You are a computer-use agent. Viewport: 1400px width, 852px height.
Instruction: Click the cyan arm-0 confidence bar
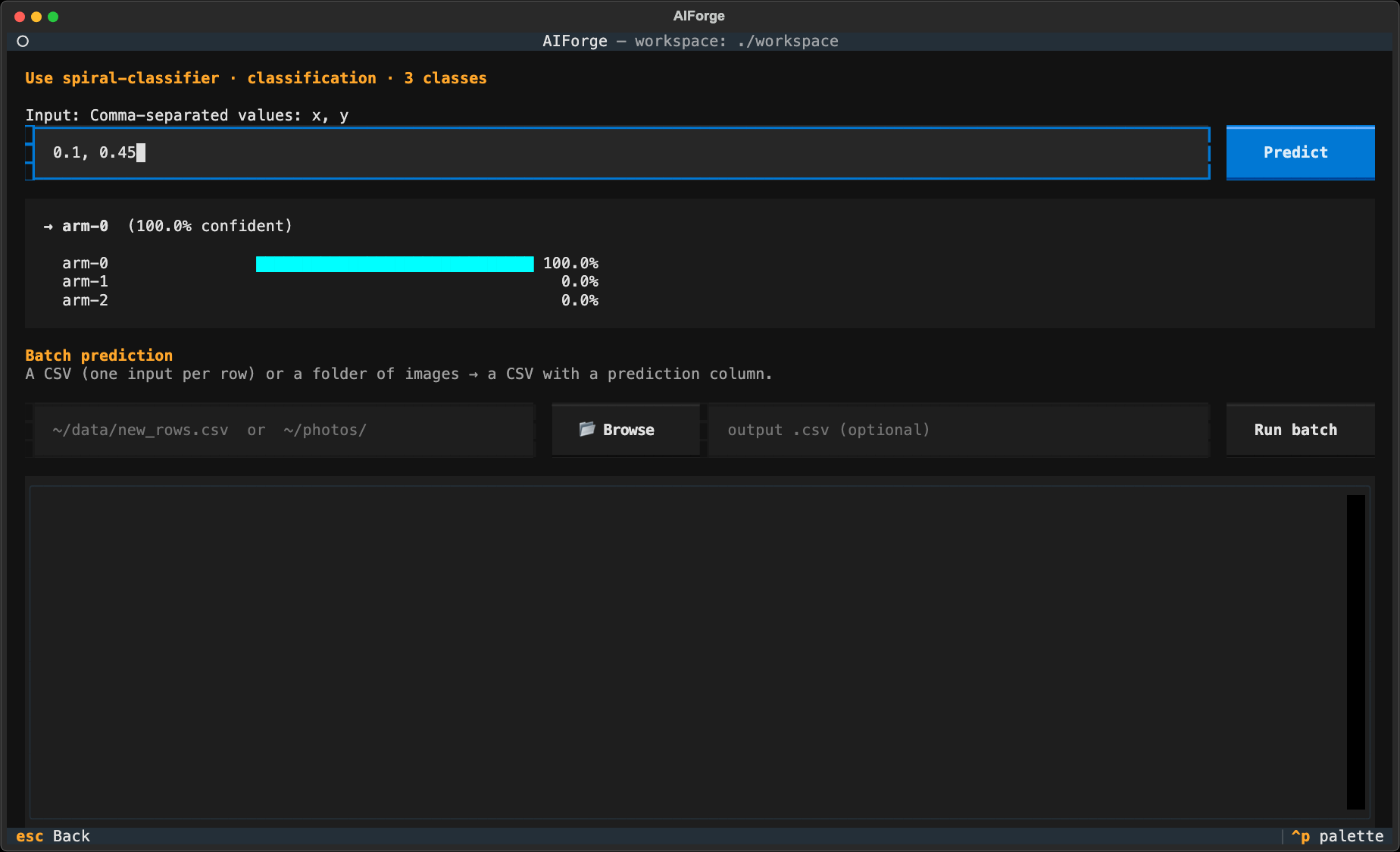(395, 264)
